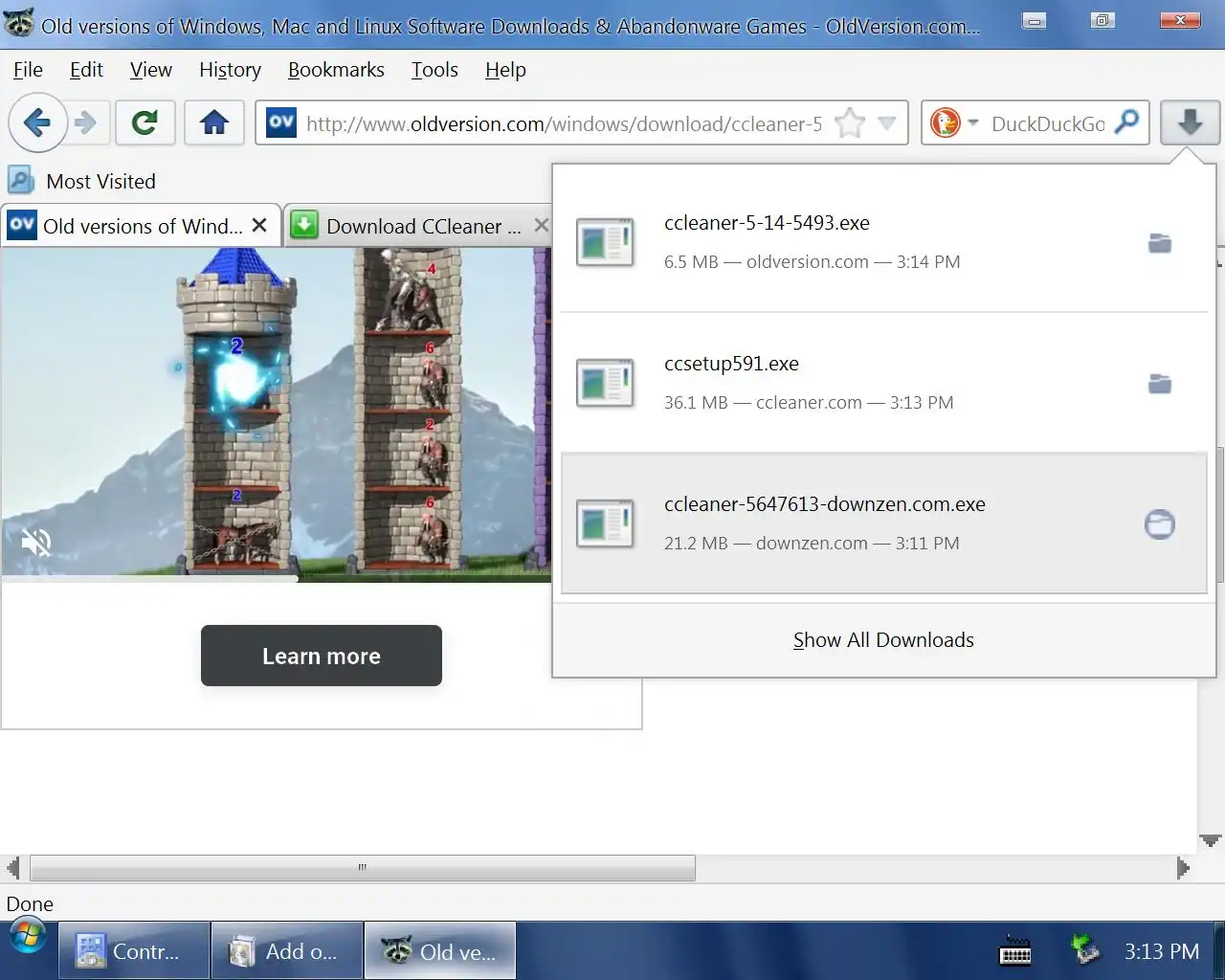Unmute the video ad with speaker icon
The image size is (1225, 980).
point(36,543)
